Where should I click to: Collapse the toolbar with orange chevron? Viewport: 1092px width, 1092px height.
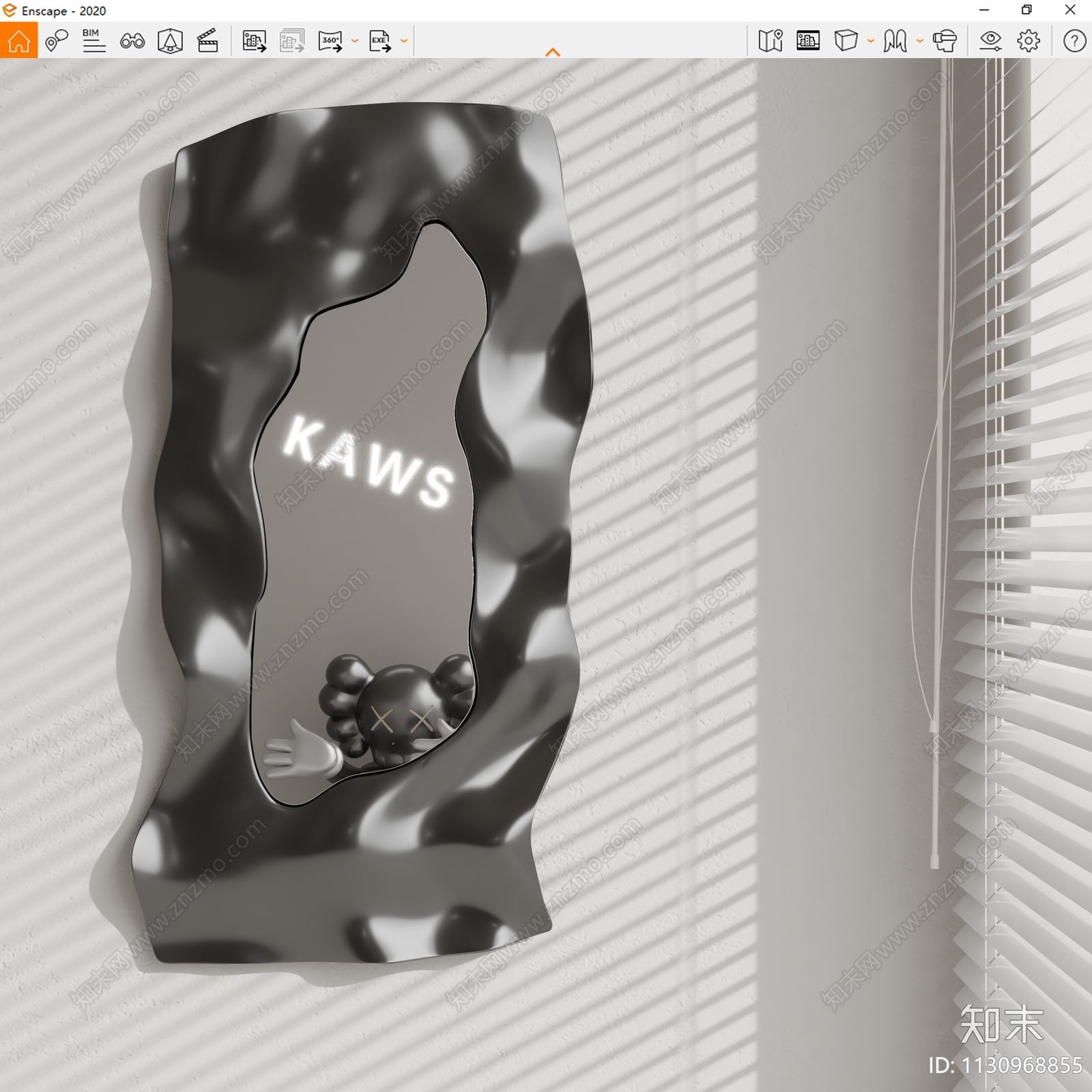coord(553,52)
